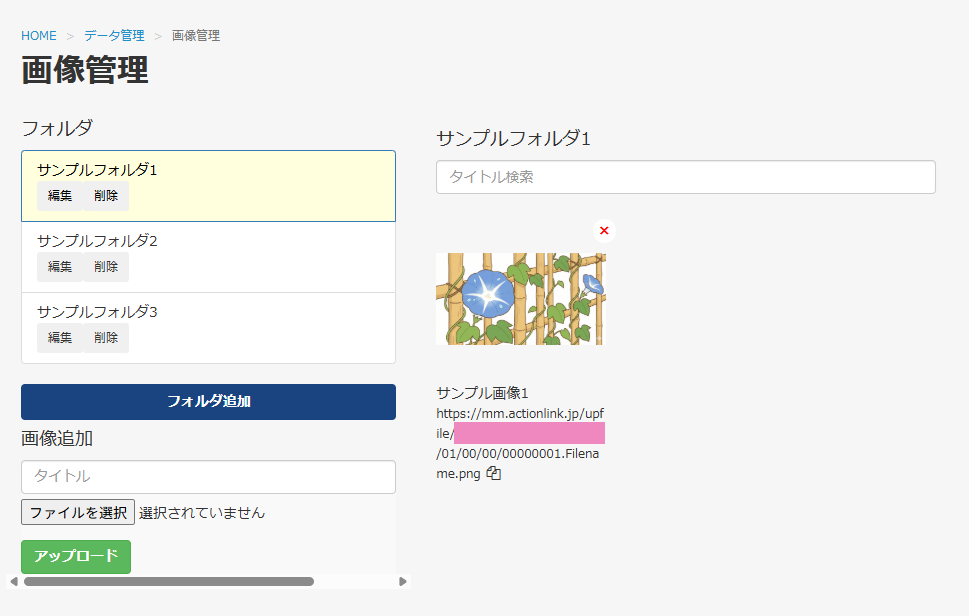Select サンプルフォルダ2 in folder list
Screen dimensions: 969x616
pos(98,241)
